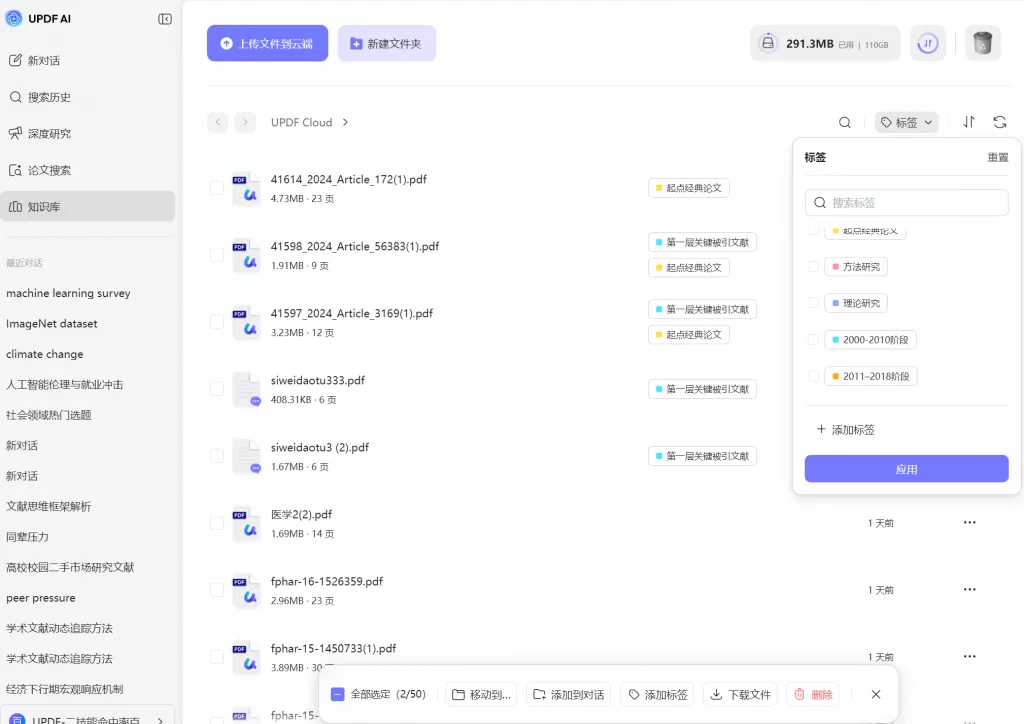
Task: Click the search magnifier icon in toolbar
Action: click(845, 122)
